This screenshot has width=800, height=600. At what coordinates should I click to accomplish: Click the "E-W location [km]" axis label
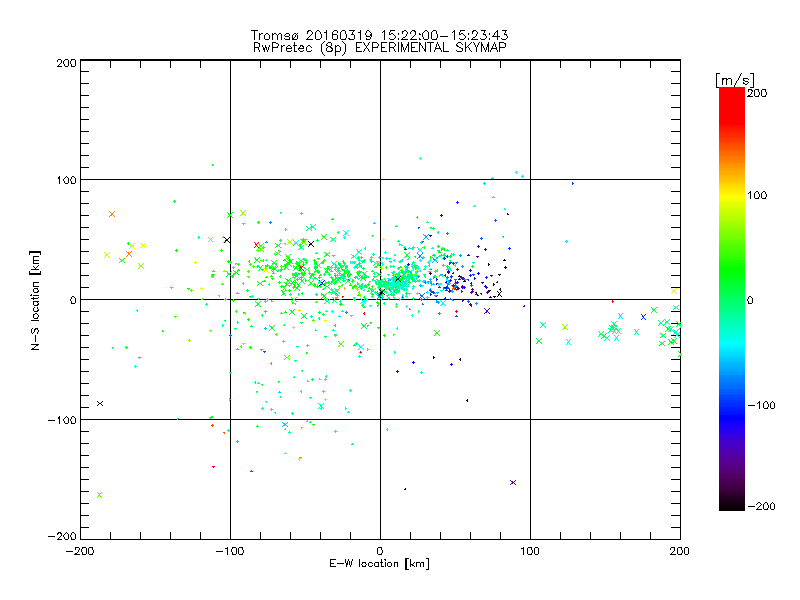tap(379, 563)
